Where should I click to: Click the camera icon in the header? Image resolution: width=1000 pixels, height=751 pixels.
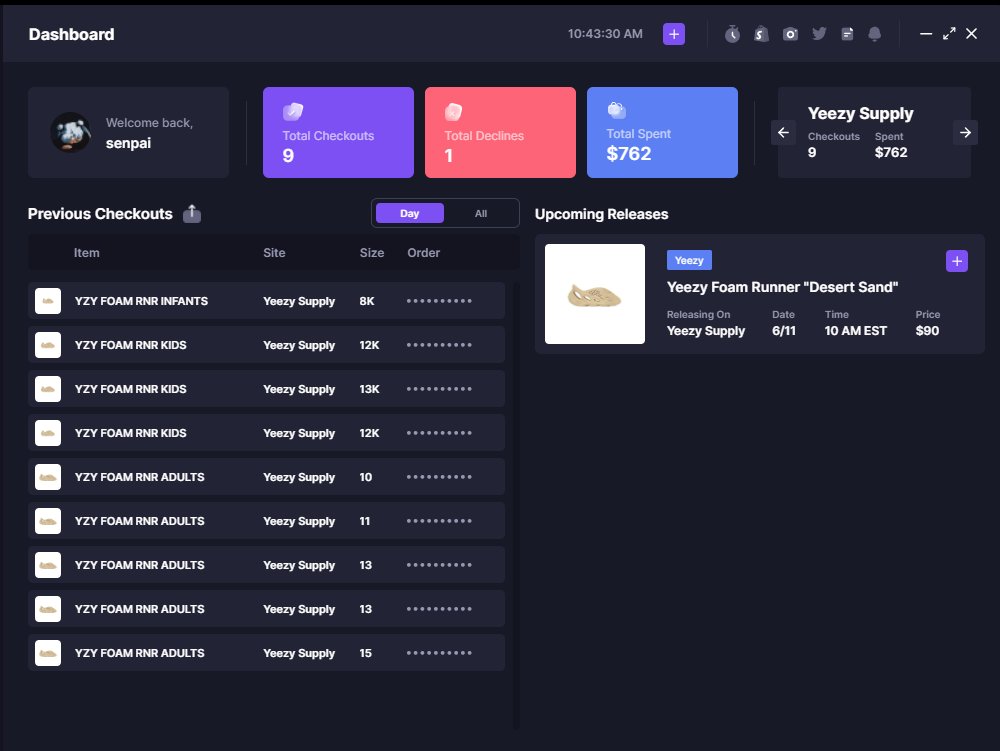coord(790,34)
